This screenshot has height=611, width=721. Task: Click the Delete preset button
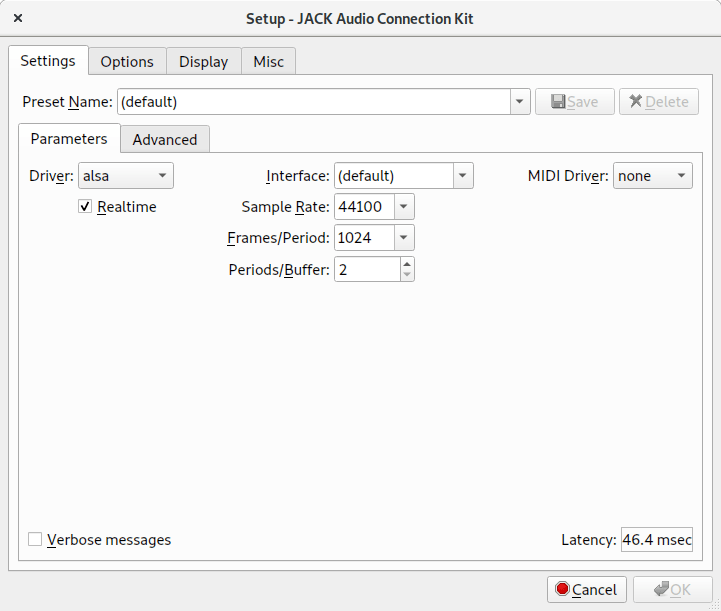[658, 102]
